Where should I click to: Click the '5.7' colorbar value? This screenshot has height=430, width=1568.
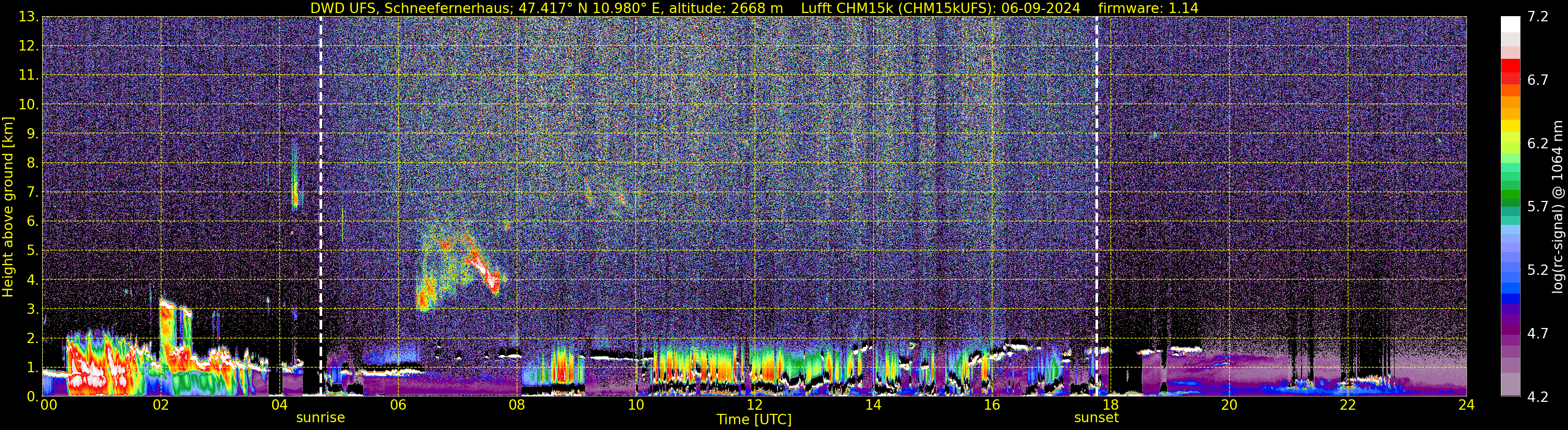click(x=1538, y=207)
